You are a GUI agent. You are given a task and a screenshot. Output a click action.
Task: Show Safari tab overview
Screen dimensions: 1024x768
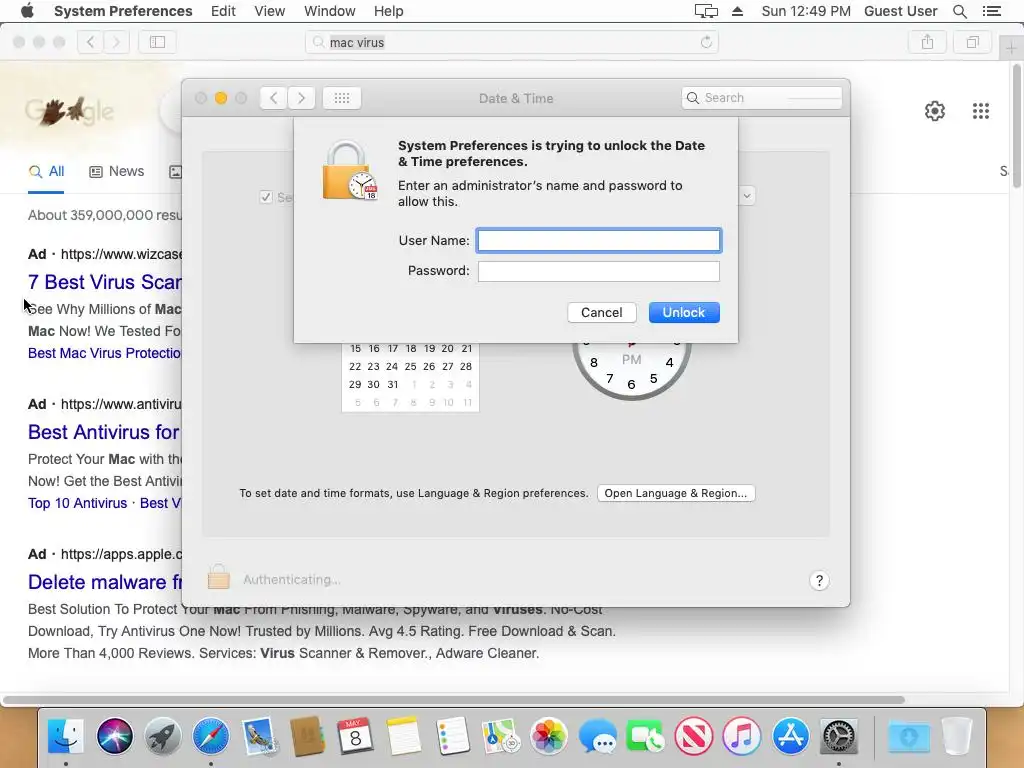(x=972, y=42)
